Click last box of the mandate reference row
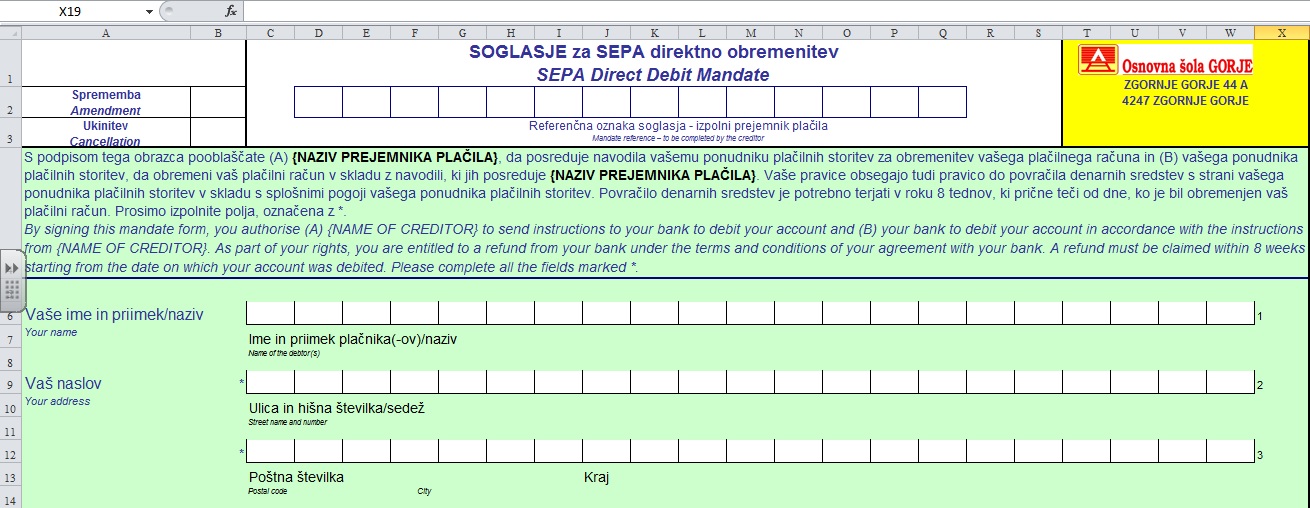This screenshot has height=508, width=1310. (942, 102)
